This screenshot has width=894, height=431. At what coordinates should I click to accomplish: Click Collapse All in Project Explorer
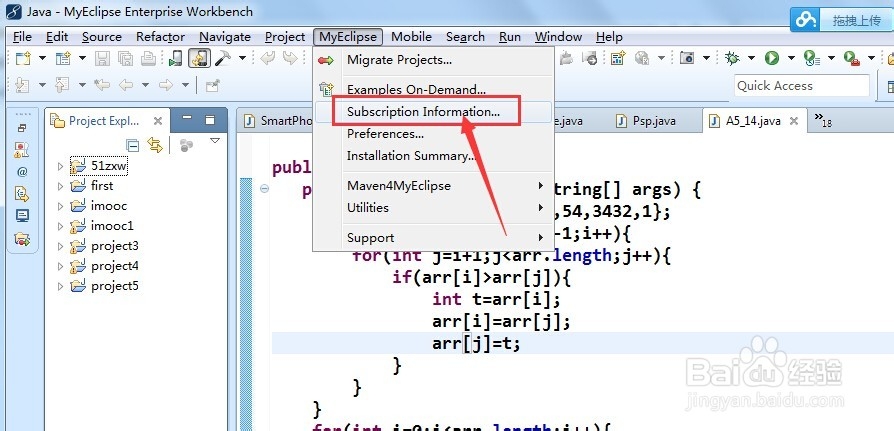(132, 145)
